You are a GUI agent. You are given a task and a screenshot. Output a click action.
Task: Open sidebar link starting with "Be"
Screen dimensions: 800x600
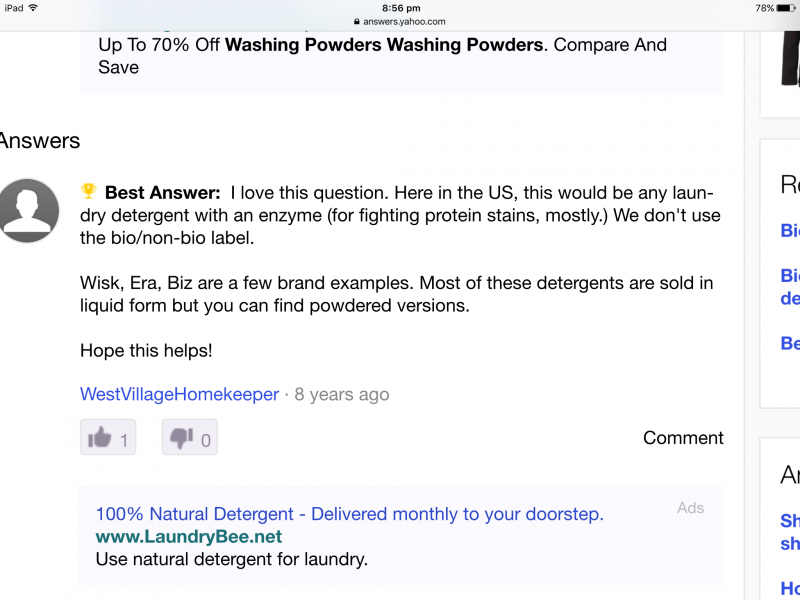[x=790, y=343]
